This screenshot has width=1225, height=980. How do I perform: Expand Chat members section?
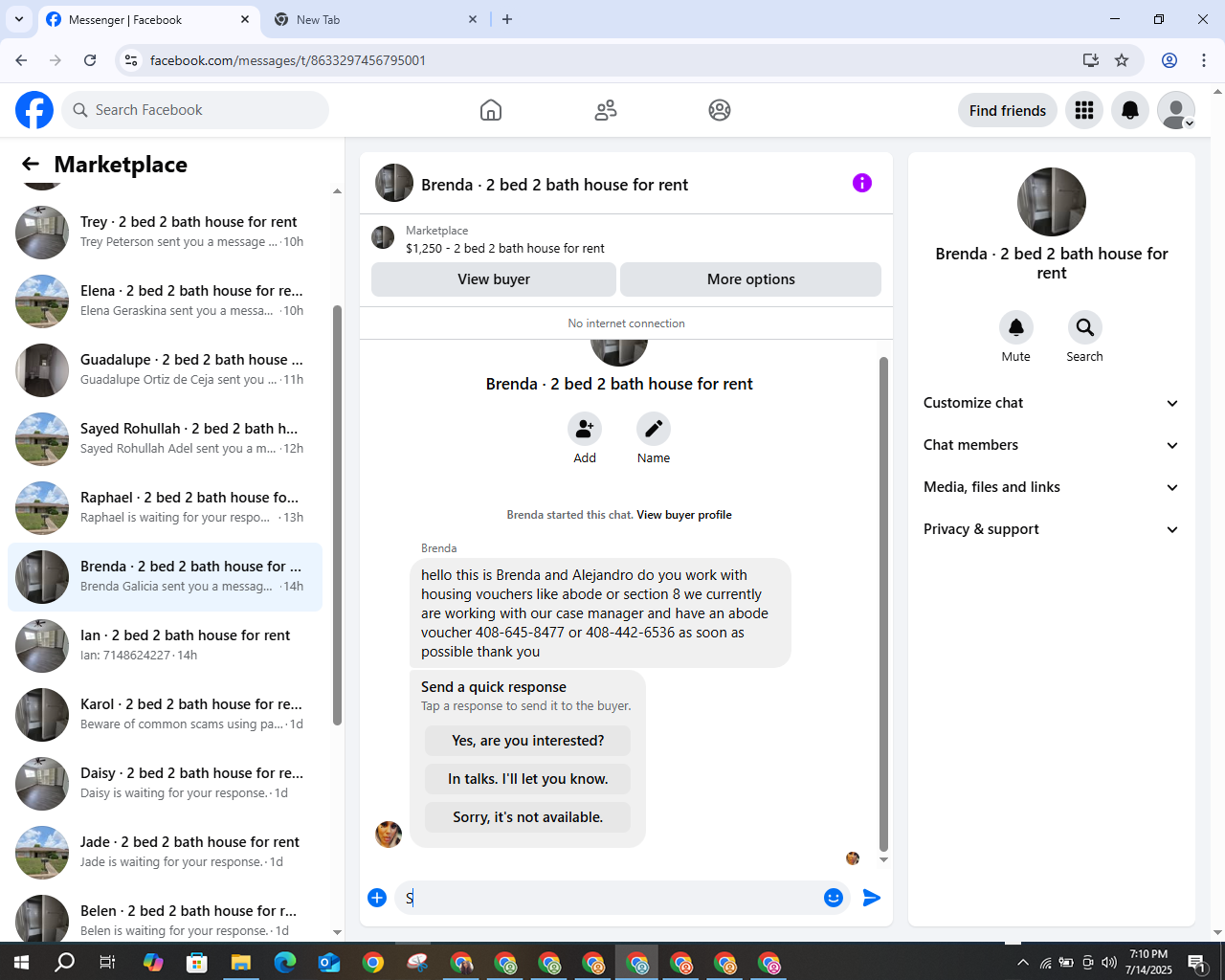point(1051,445)
